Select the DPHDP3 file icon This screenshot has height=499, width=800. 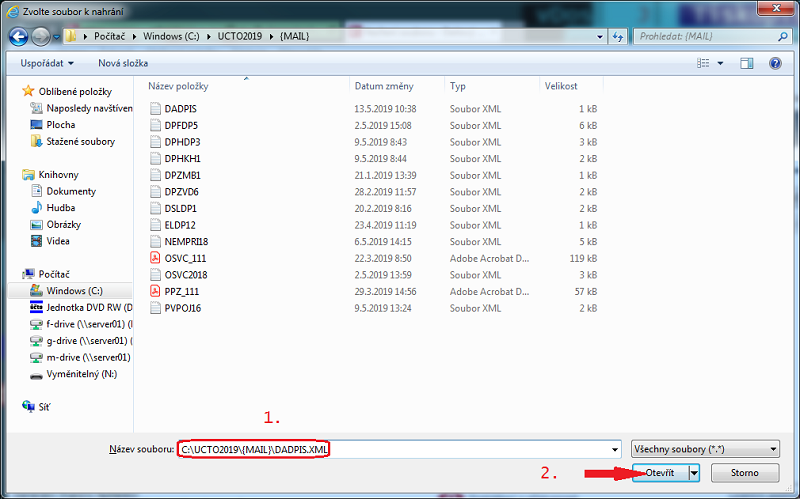(155, 142)
